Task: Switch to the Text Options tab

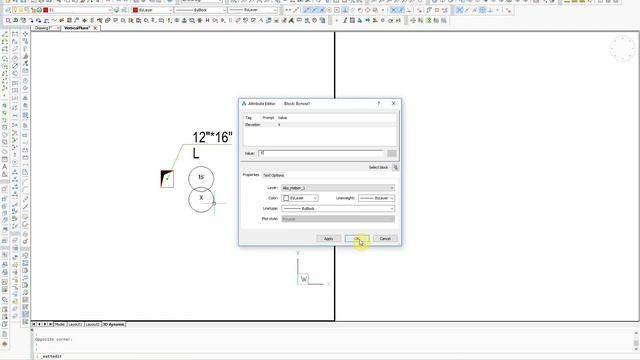Action: point(273,175)
